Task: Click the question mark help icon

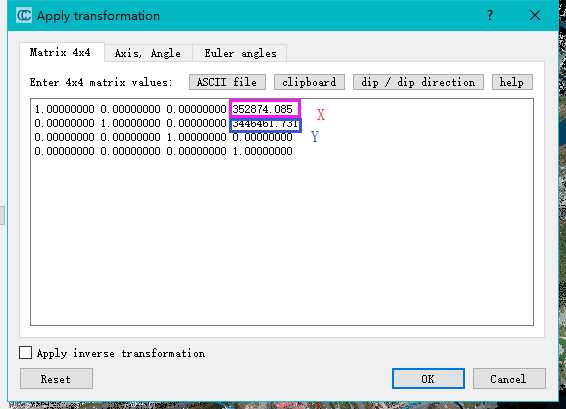Action: (490, 16)
